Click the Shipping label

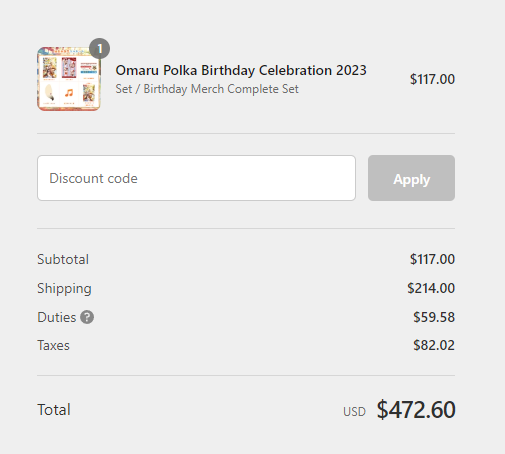tap(64, 289)
